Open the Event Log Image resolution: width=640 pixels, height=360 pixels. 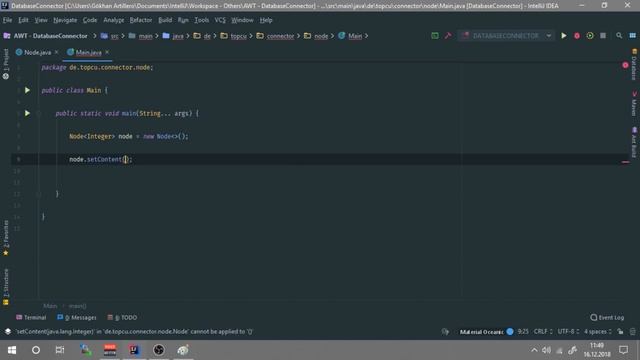607,317
